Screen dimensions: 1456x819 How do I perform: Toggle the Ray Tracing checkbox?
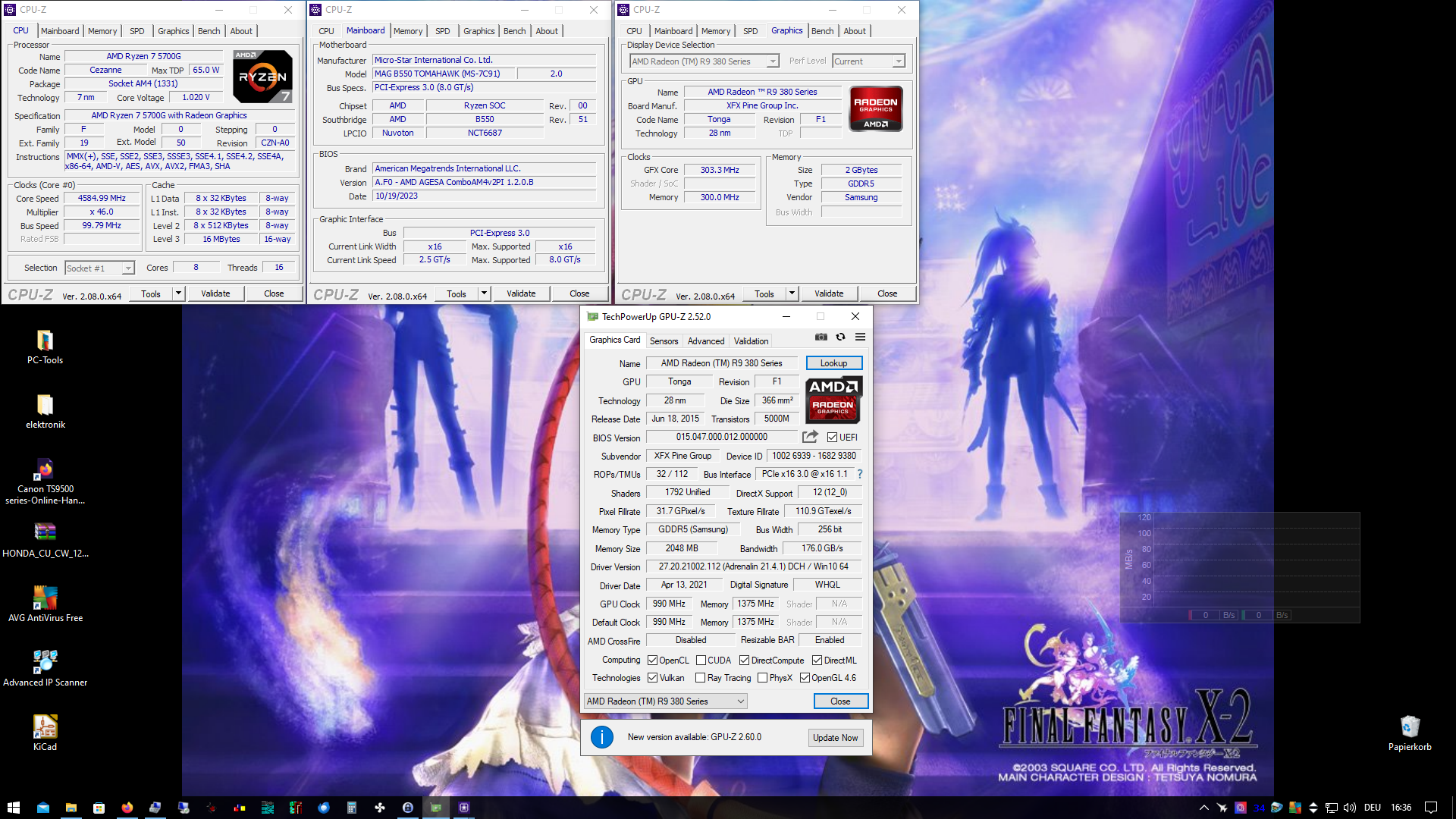[701, 678]
